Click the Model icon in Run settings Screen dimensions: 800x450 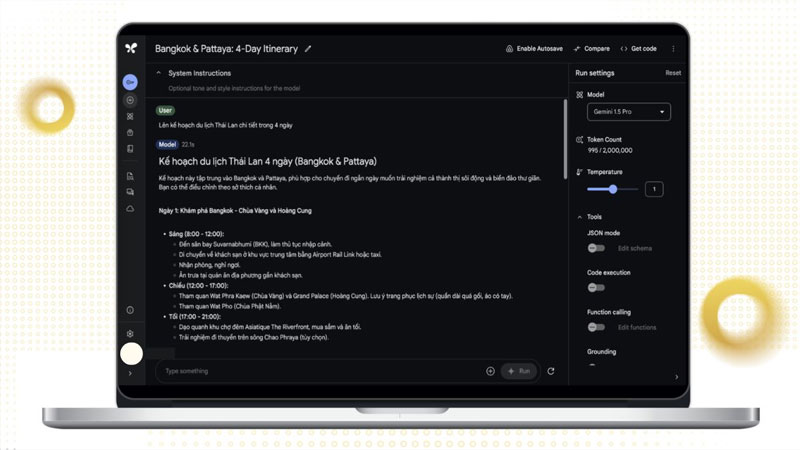[580, 95]
